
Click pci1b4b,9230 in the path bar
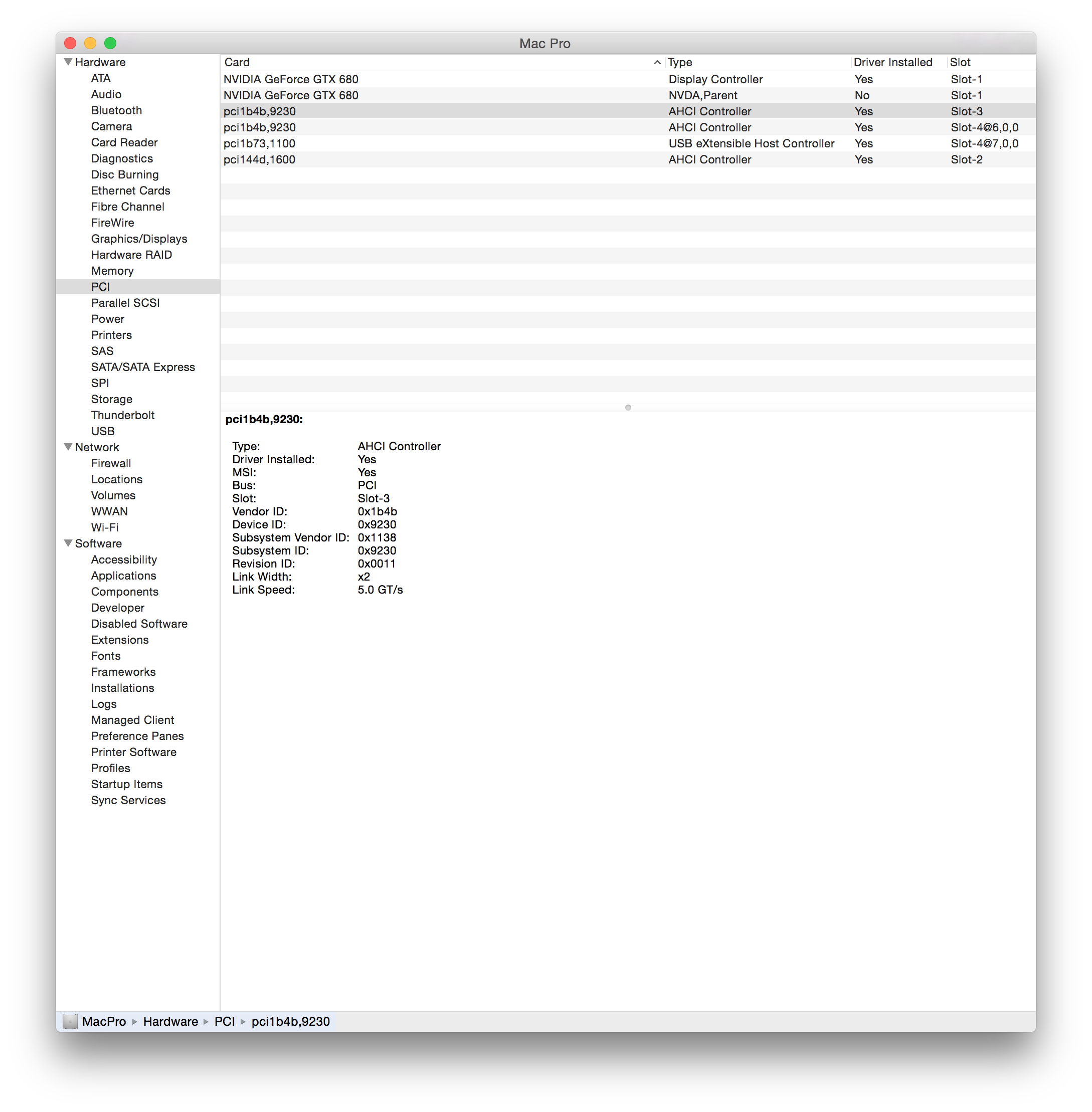291,1021
